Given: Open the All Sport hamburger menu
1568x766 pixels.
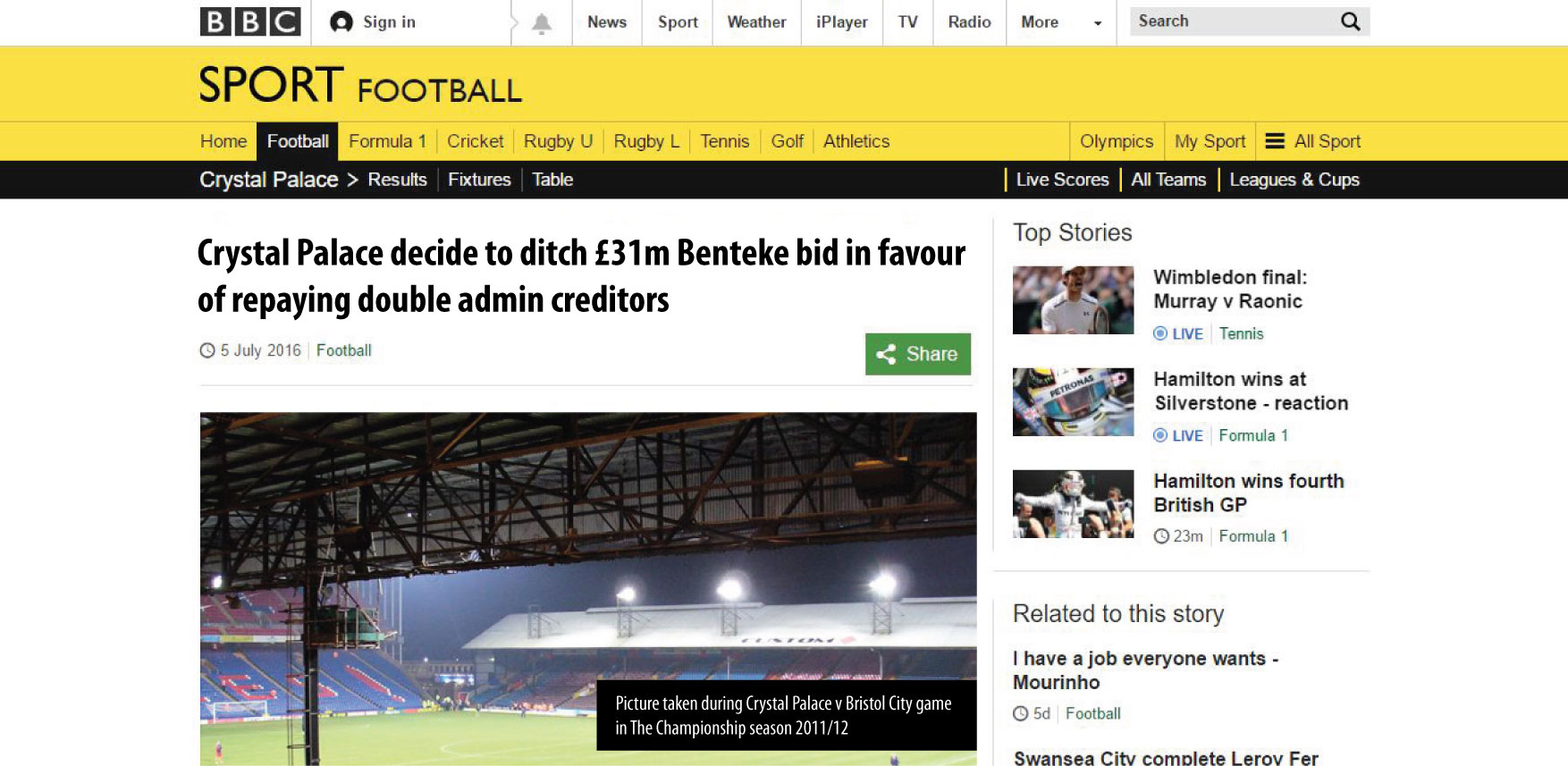Looking at the screenshot, I should 1275,141.
